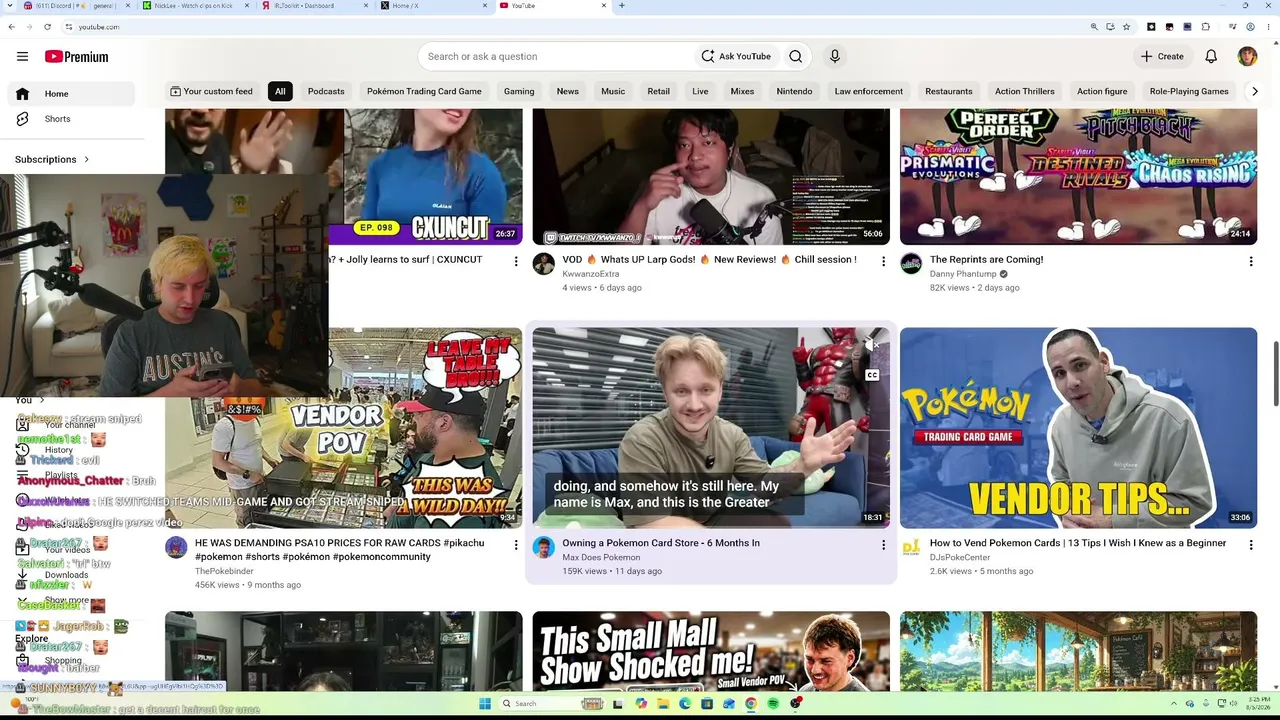Click the page vertical scrollbar thumb
1280x720 pixels.
click(1275, 374)
